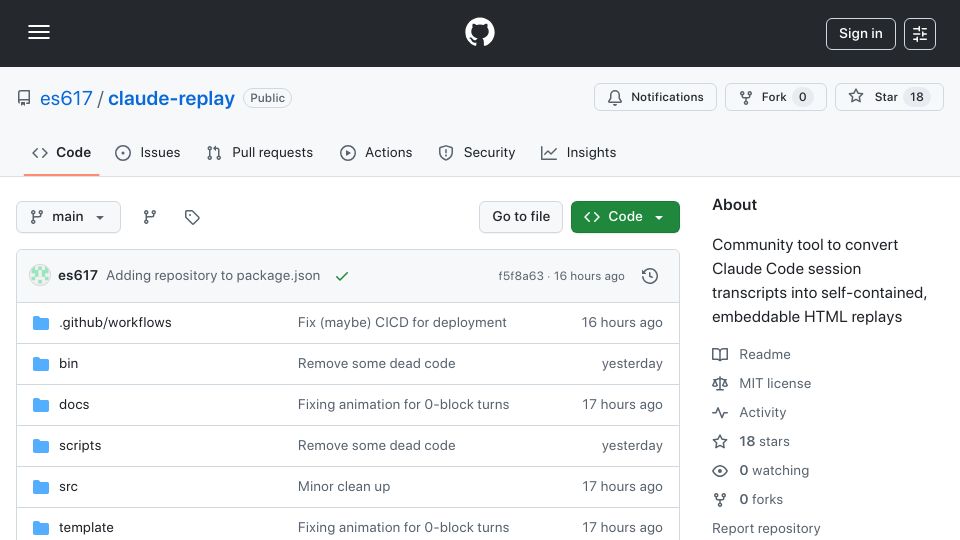The image size is (960, 540).
Task: Click the Notifications bell button
Action: tap(655, 97)
